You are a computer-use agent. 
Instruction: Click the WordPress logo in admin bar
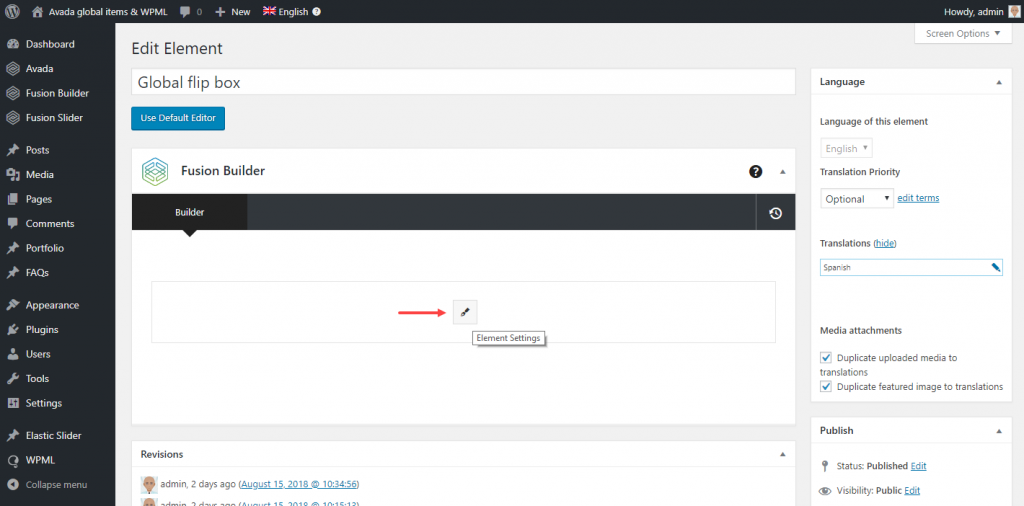pyautogui.click(x=12, y=11)
